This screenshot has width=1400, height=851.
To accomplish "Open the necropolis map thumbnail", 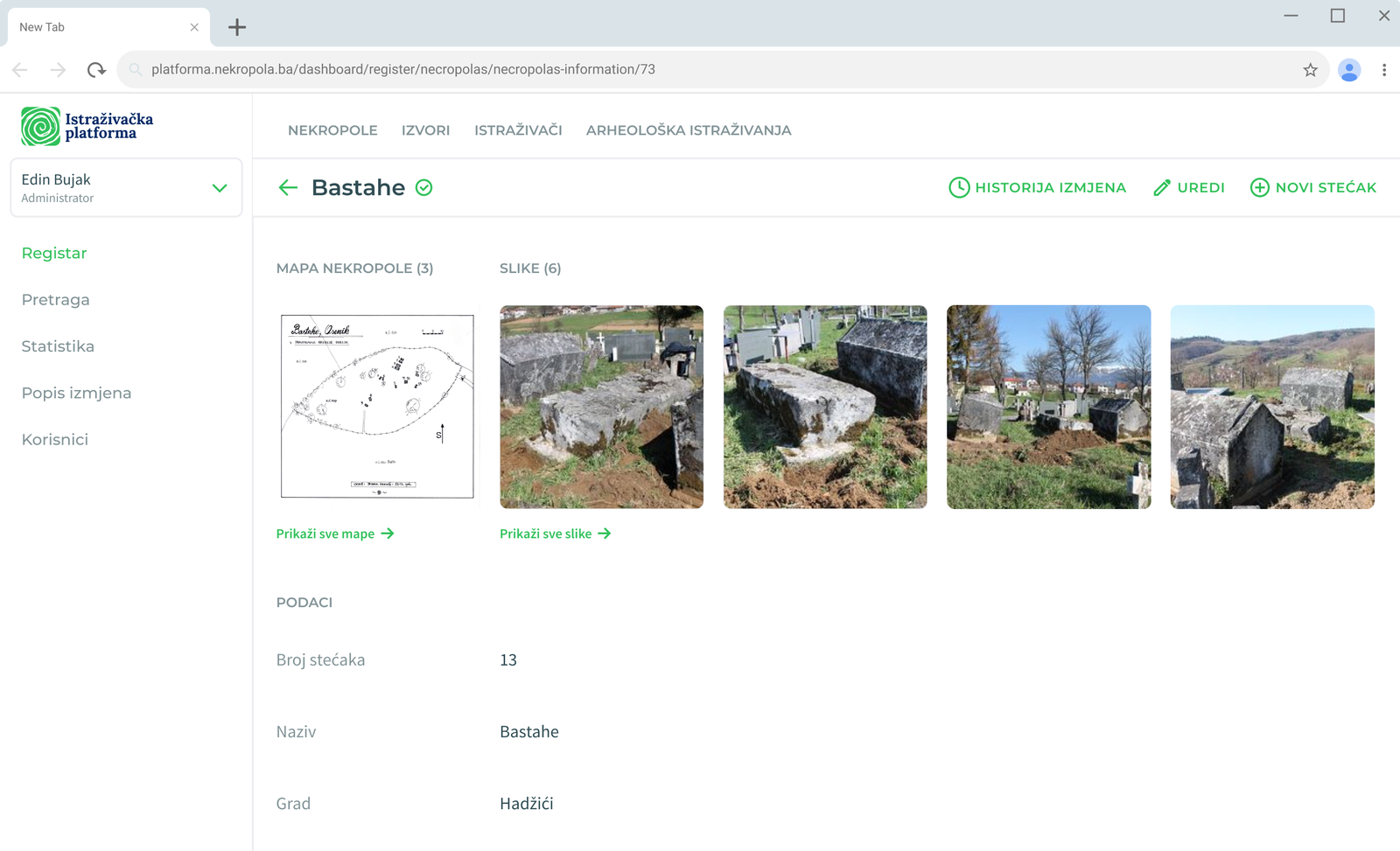I will [x=377, y=407].
